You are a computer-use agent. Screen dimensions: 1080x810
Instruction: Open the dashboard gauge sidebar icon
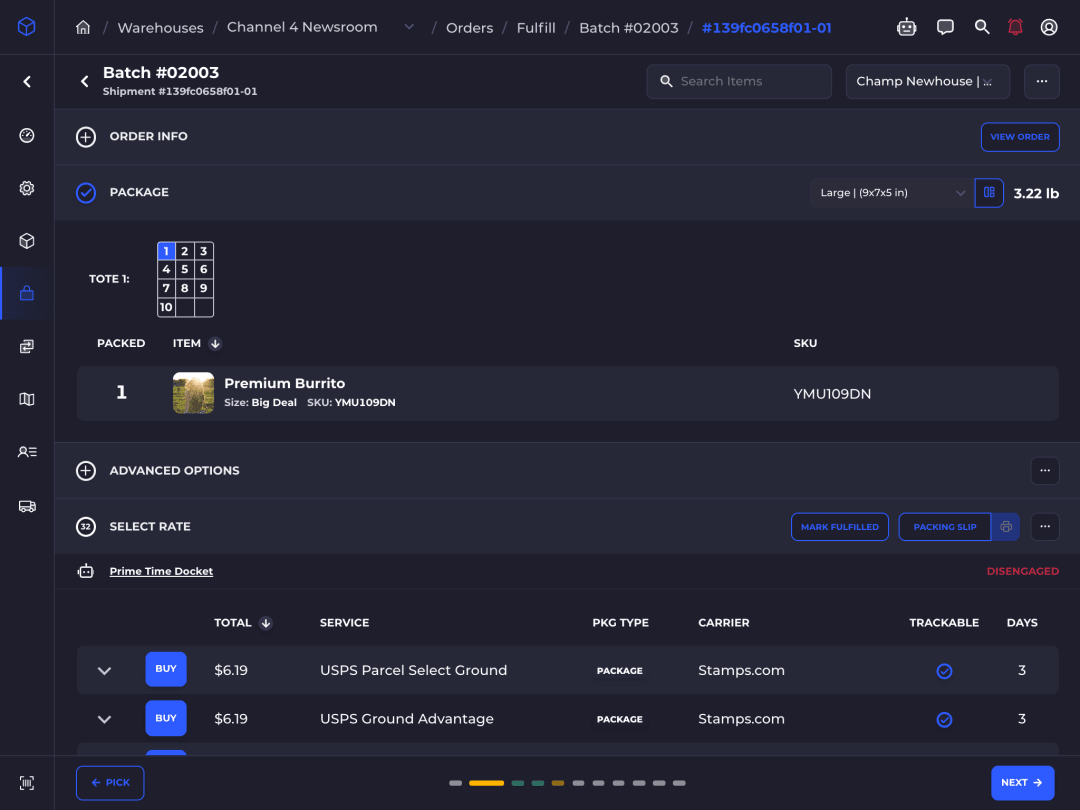27,135
